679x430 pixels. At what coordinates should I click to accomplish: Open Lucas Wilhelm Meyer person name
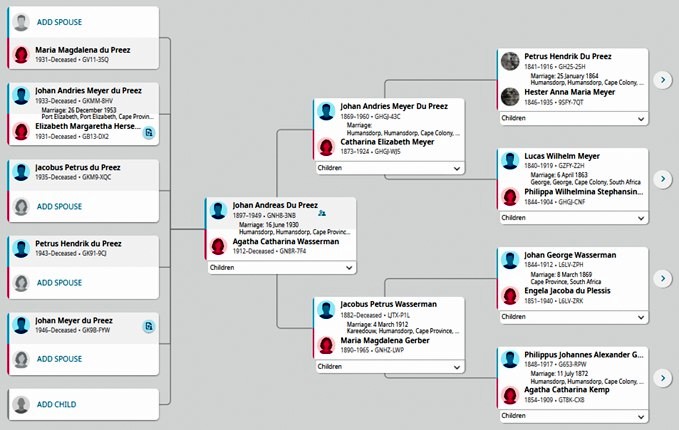coord(562,156)
